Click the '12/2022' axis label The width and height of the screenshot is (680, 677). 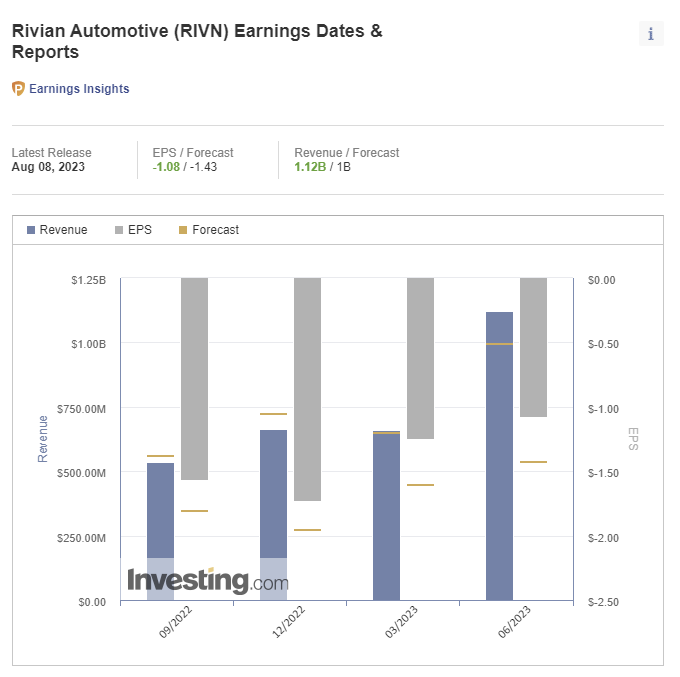[288, 622]
